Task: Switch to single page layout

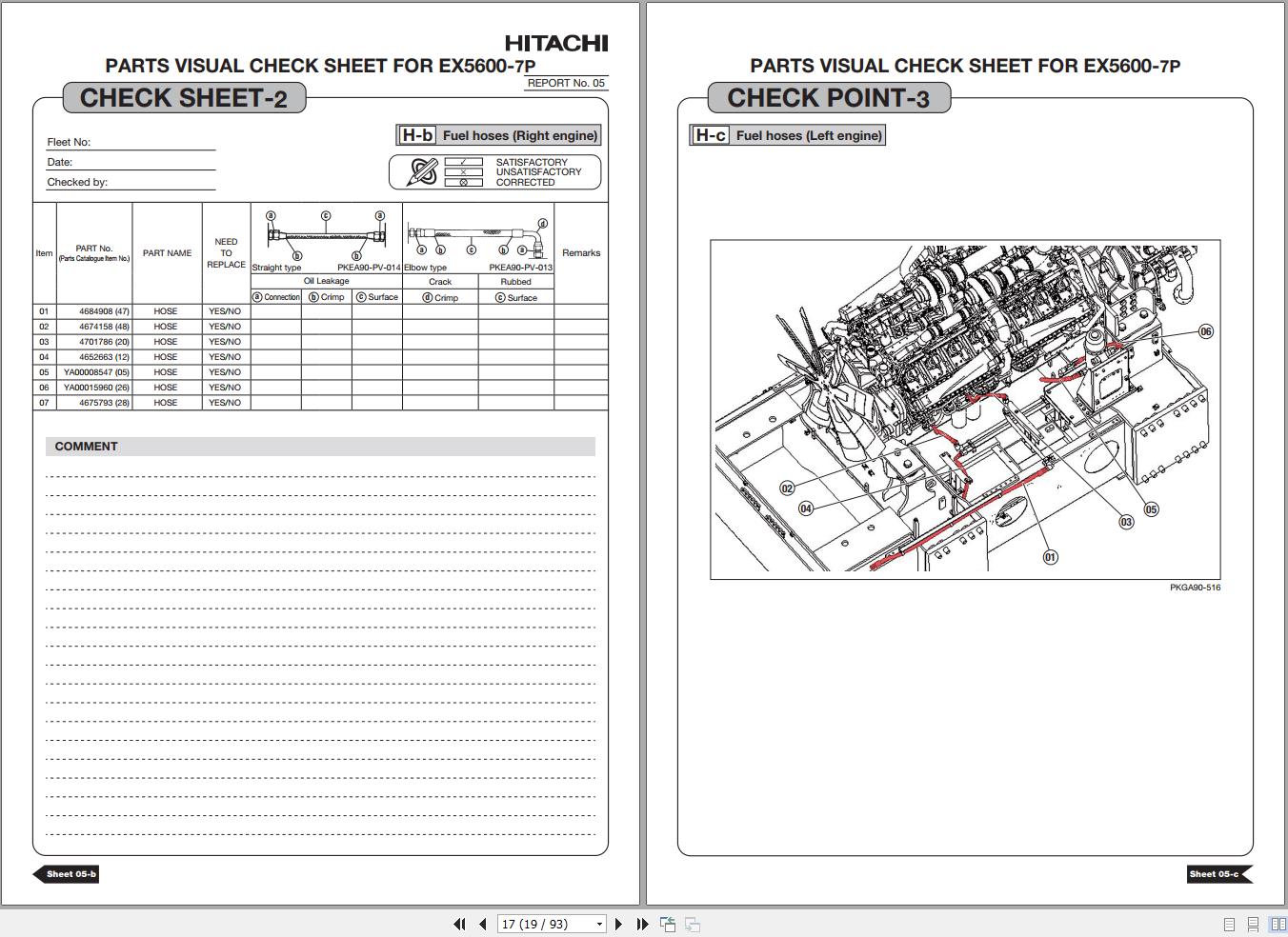Action: coord(1229,925)
